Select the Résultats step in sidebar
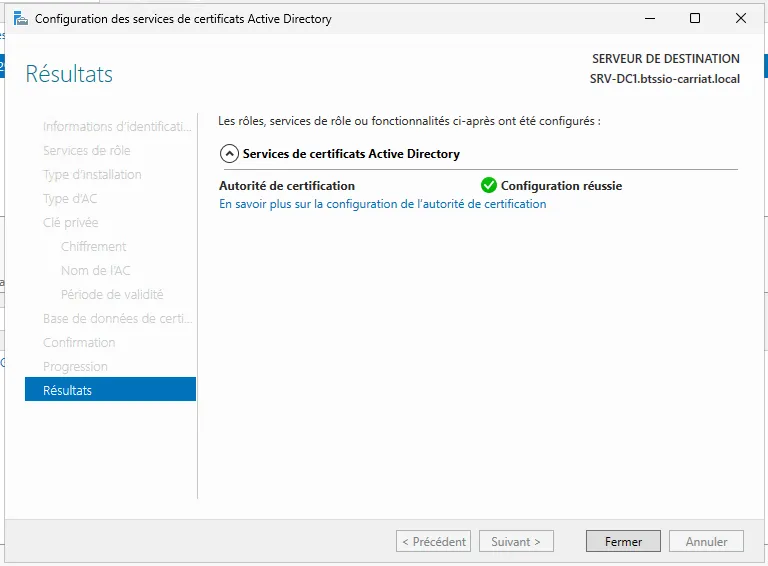 pos(67,390)
